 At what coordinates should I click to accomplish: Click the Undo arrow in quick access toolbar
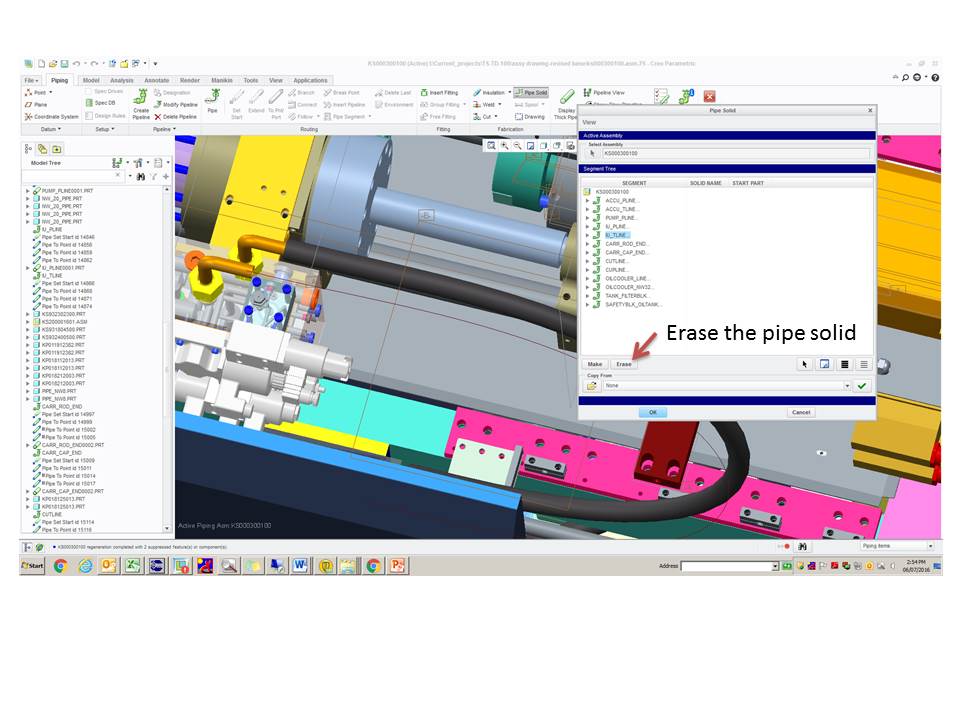tap(77, 64)
